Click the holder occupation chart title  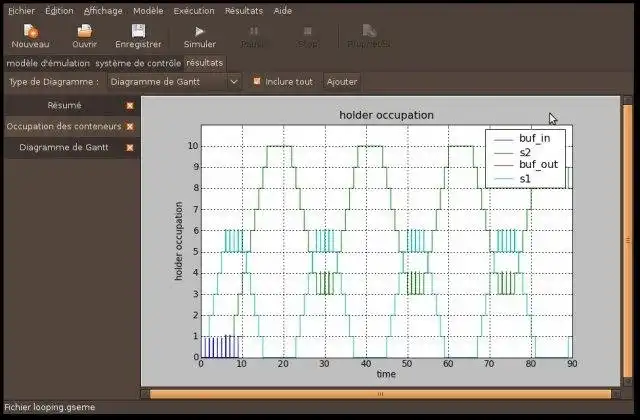[387, 115]
